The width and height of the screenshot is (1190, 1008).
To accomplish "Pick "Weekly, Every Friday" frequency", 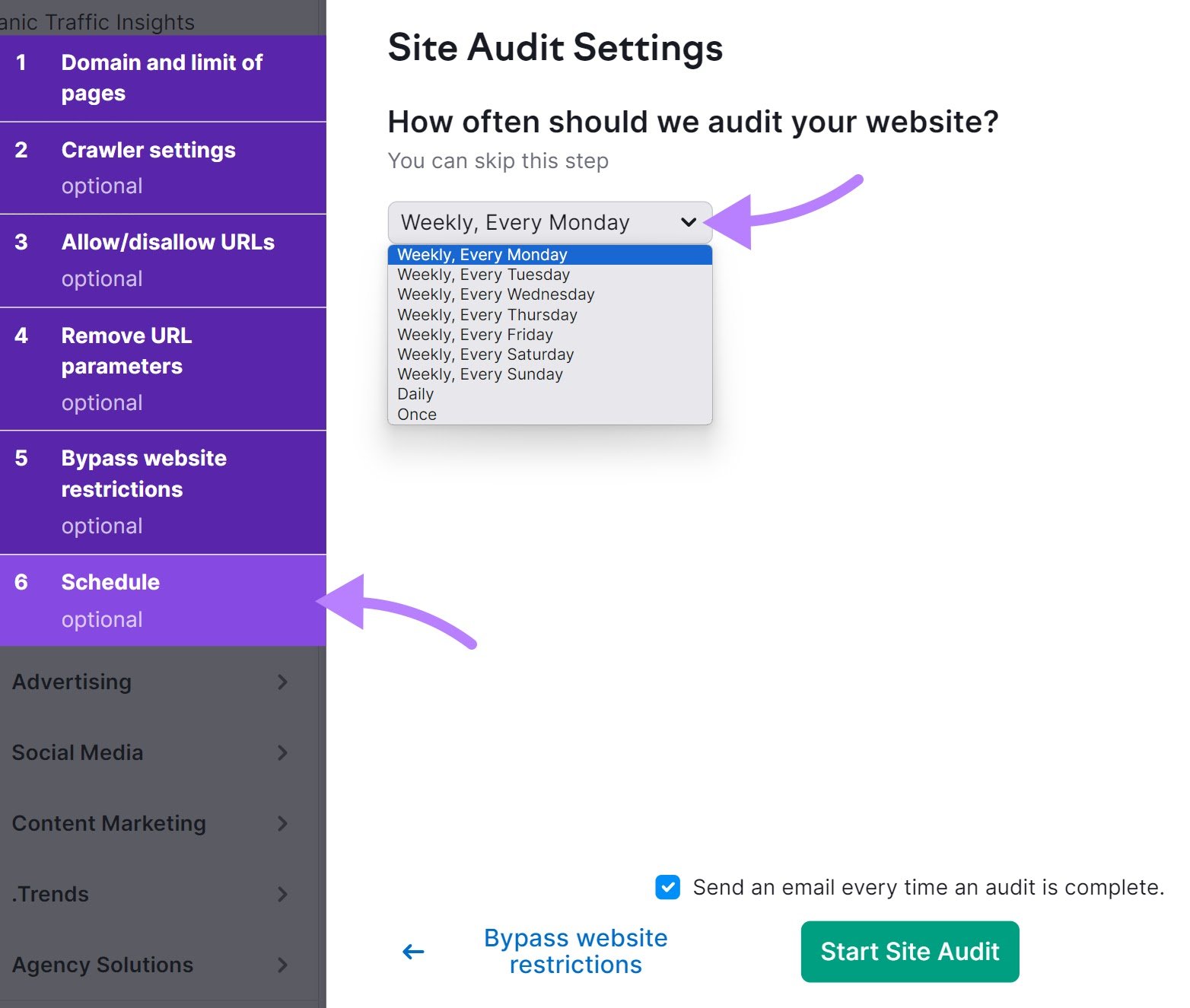I will (x=475, y=334).
